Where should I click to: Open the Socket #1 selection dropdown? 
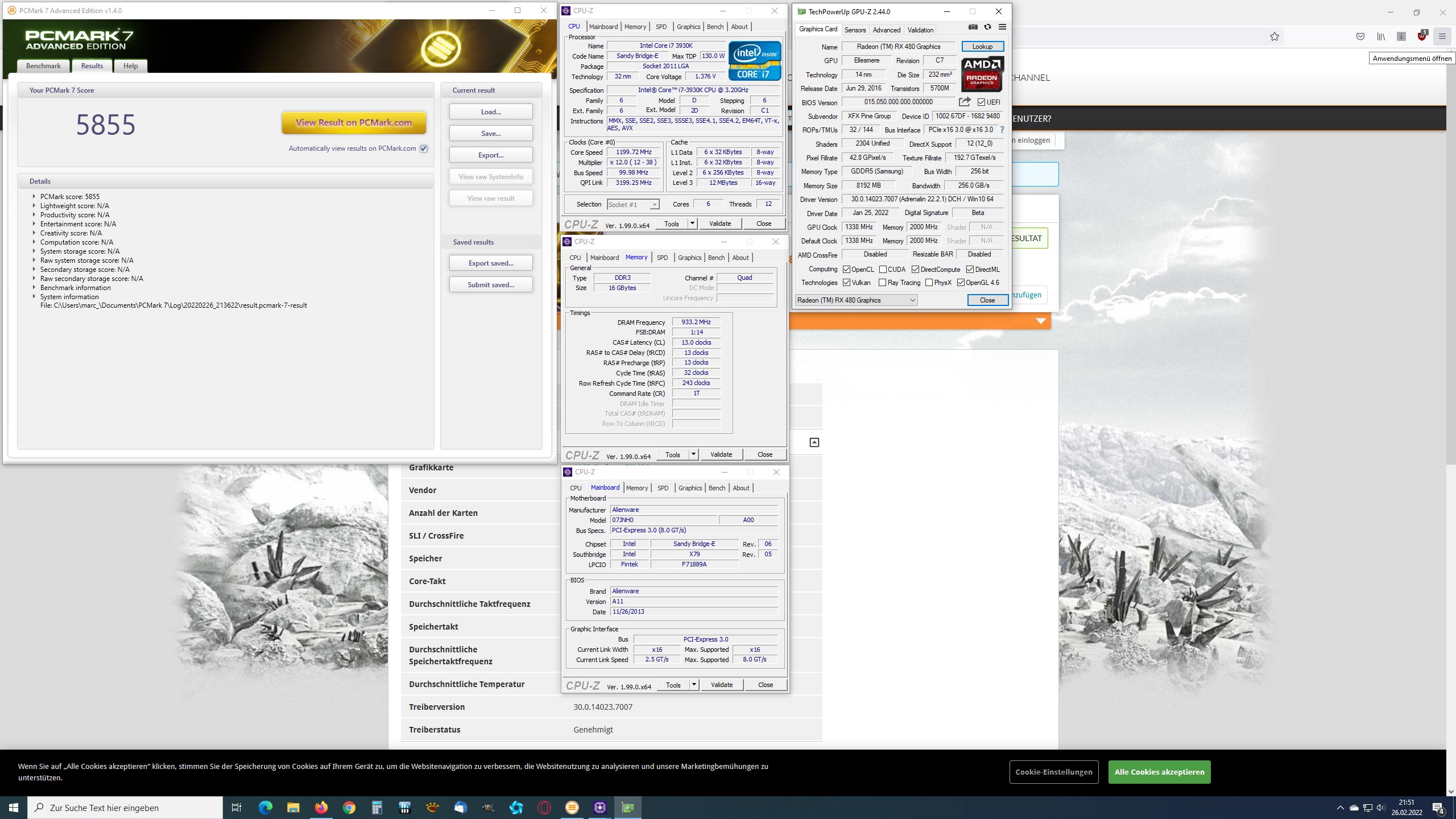(x=632, y=204)
